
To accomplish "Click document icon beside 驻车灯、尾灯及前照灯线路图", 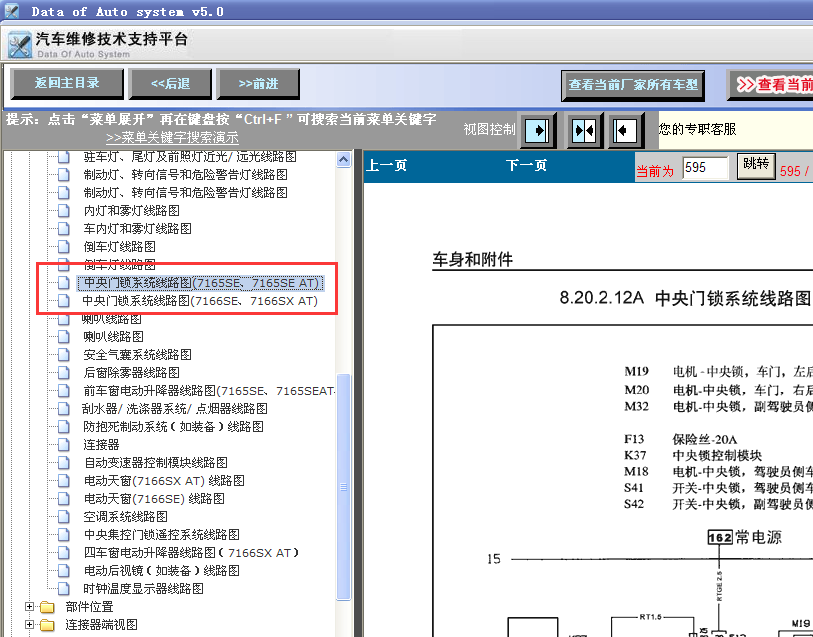I will pyautogui.click(x=64, y=157).
